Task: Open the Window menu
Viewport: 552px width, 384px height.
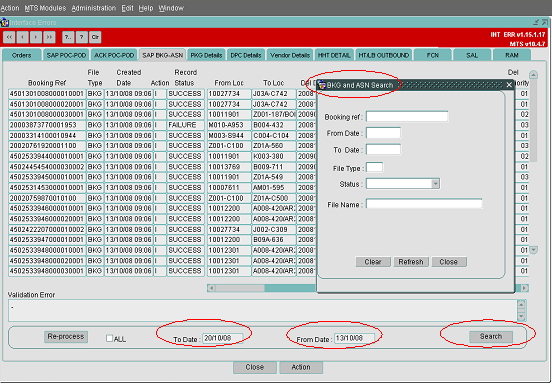Action: click(x=171, y=8)
